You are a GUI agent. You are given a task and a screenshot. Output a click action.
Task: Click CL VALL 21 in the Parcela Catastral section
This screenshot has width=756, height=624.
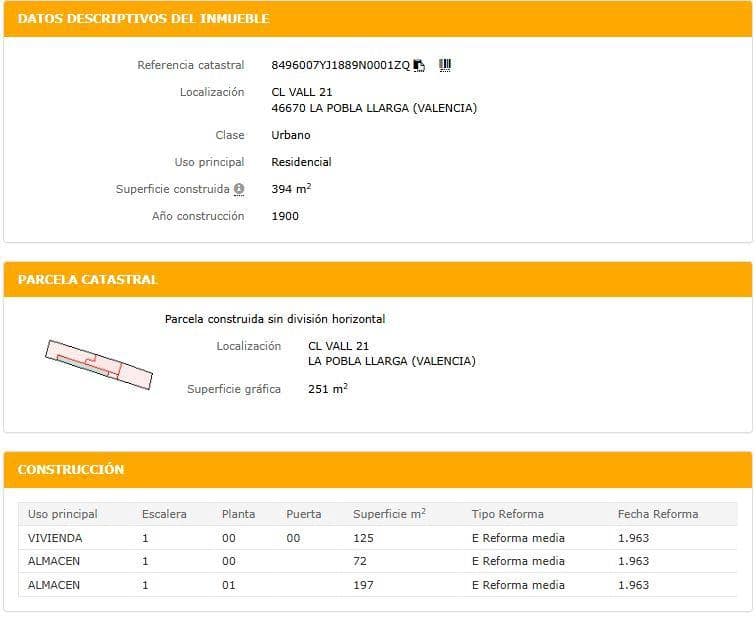click(338, 346)
